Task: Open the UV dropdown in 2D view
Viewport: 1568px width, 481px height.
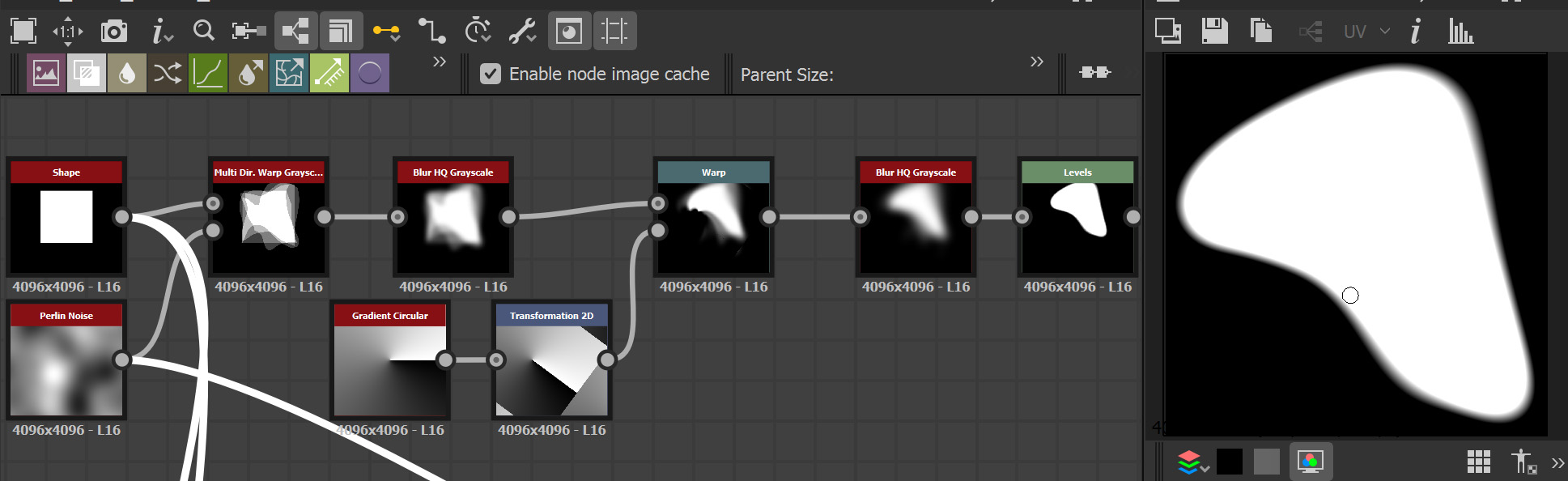Action: (1366, 32)
